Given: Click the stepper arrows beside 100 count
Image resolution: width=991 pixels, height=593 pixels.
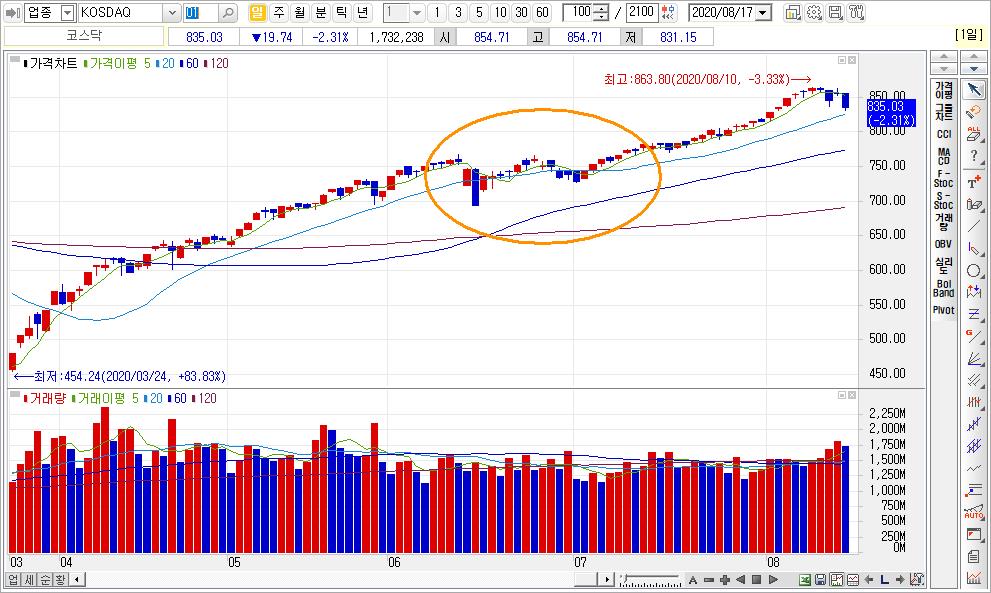Looking at the screenshot, I should pos(602,12).
